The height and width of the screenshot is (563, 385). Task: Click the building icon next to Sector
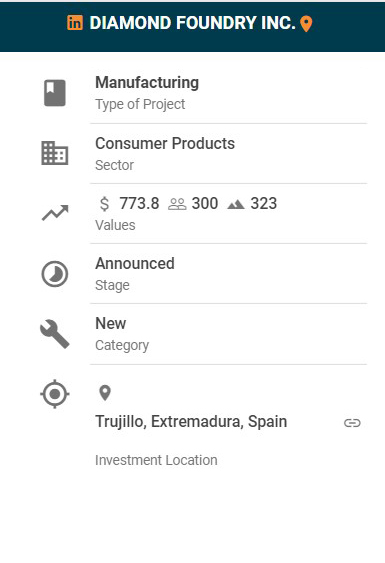[x=55, y=153]
